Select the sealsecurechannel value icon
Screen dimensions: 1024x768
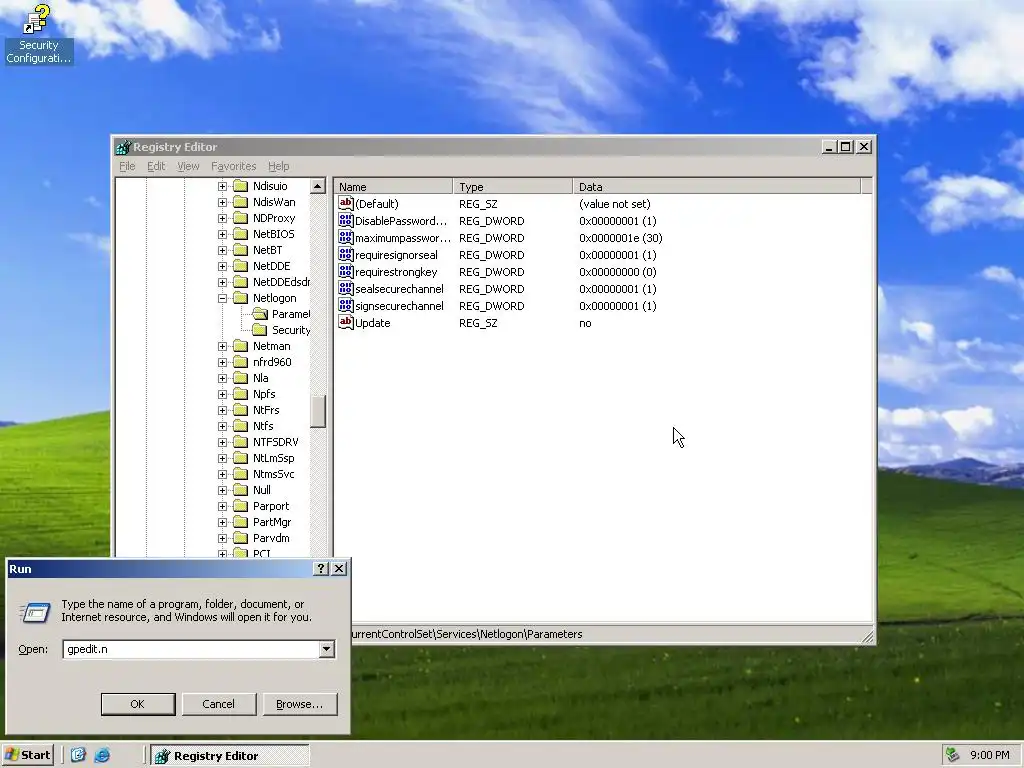pyautogui.click(x=345, y=289)
